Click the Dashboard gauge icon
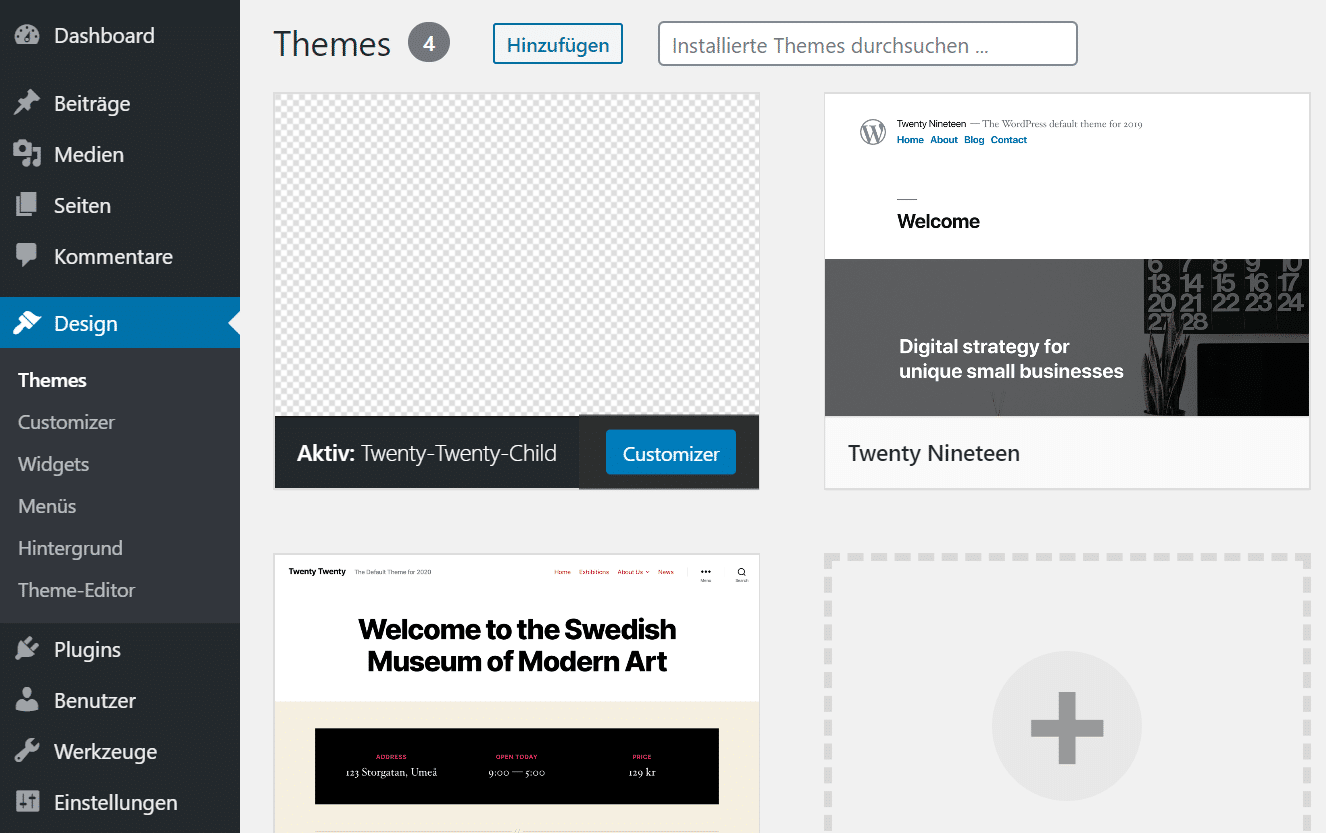This screenshot has height=833, width=1326. 27,36
